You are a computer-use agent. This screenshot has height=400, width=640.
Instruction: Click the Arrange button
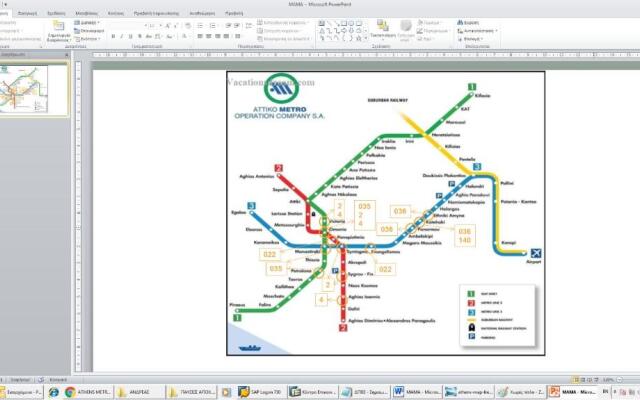point(383,30)
